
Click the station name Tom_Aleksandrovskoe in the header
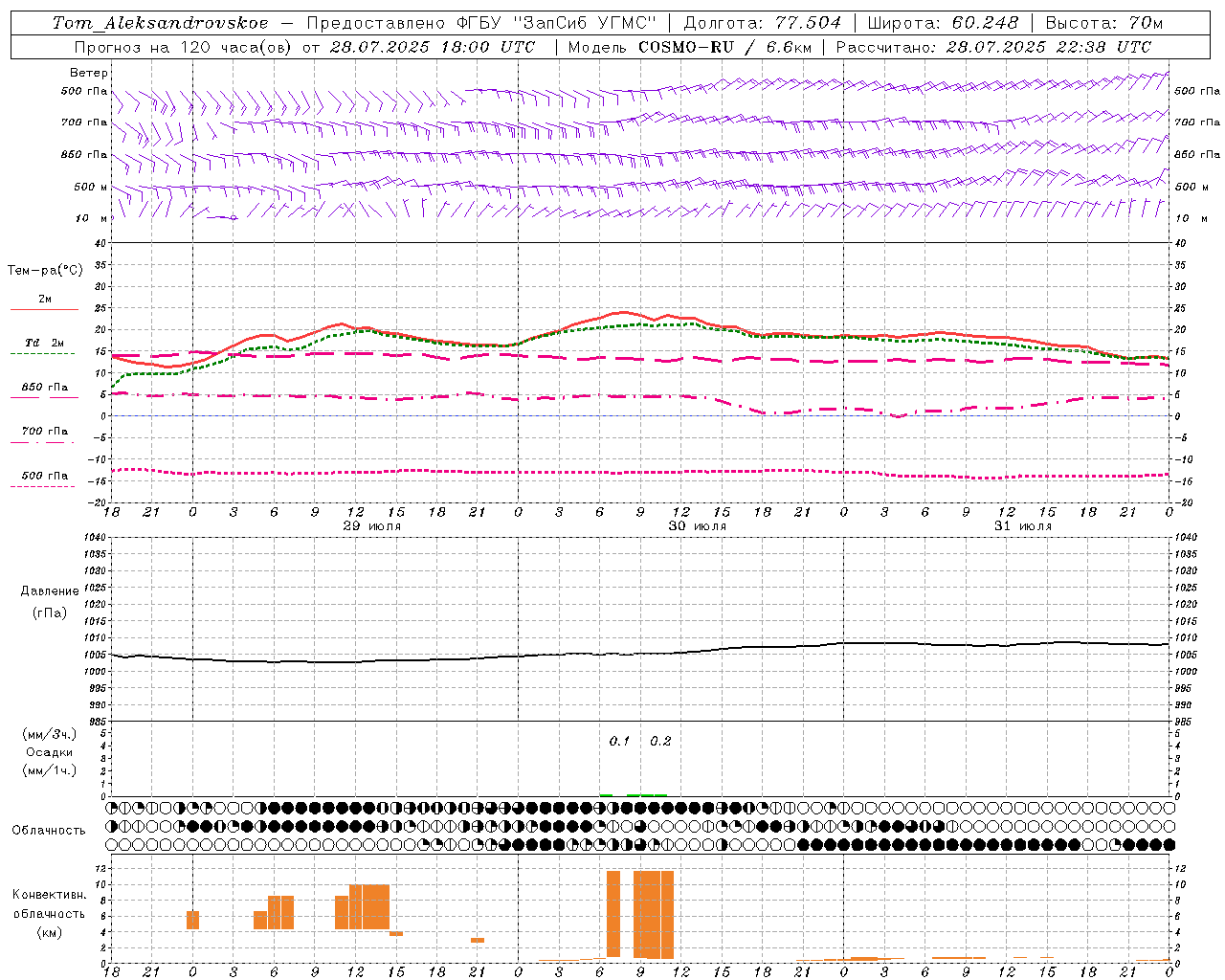tap(161, 23)
